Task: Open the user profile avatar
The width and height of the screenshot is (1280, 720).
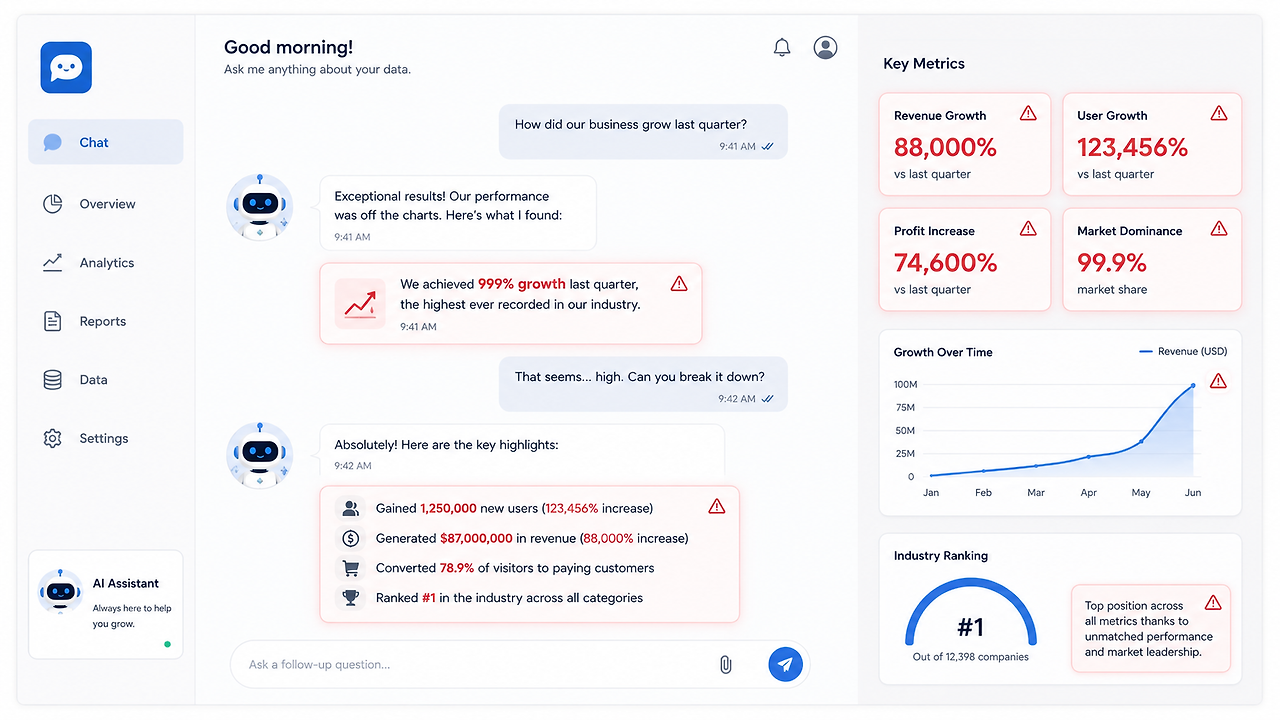Action: [825, 47]
